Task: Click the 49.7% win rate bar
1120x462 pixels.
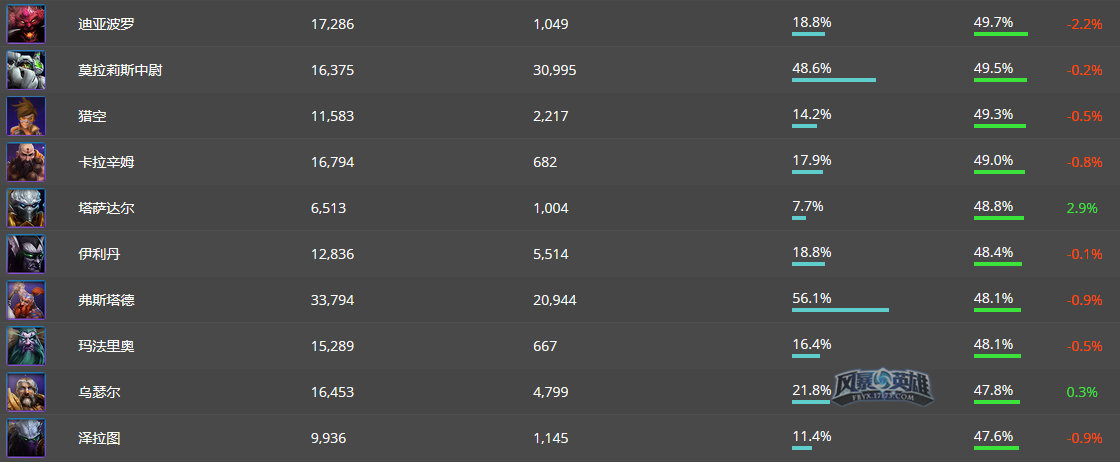Action: (x=1001, y=34)
